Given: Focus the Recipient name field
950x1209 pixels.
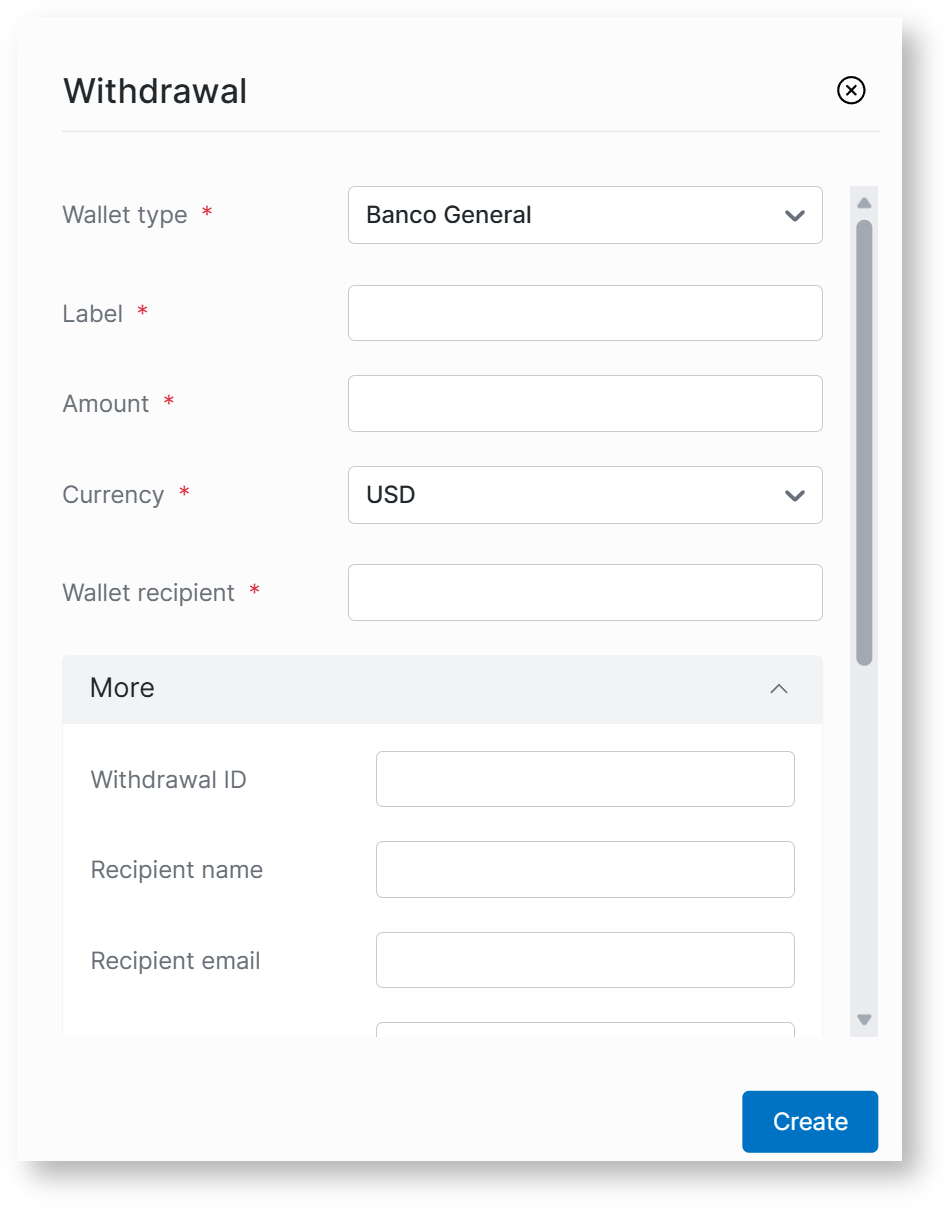Looking at the screenshot, I should (x=584, y=870).
